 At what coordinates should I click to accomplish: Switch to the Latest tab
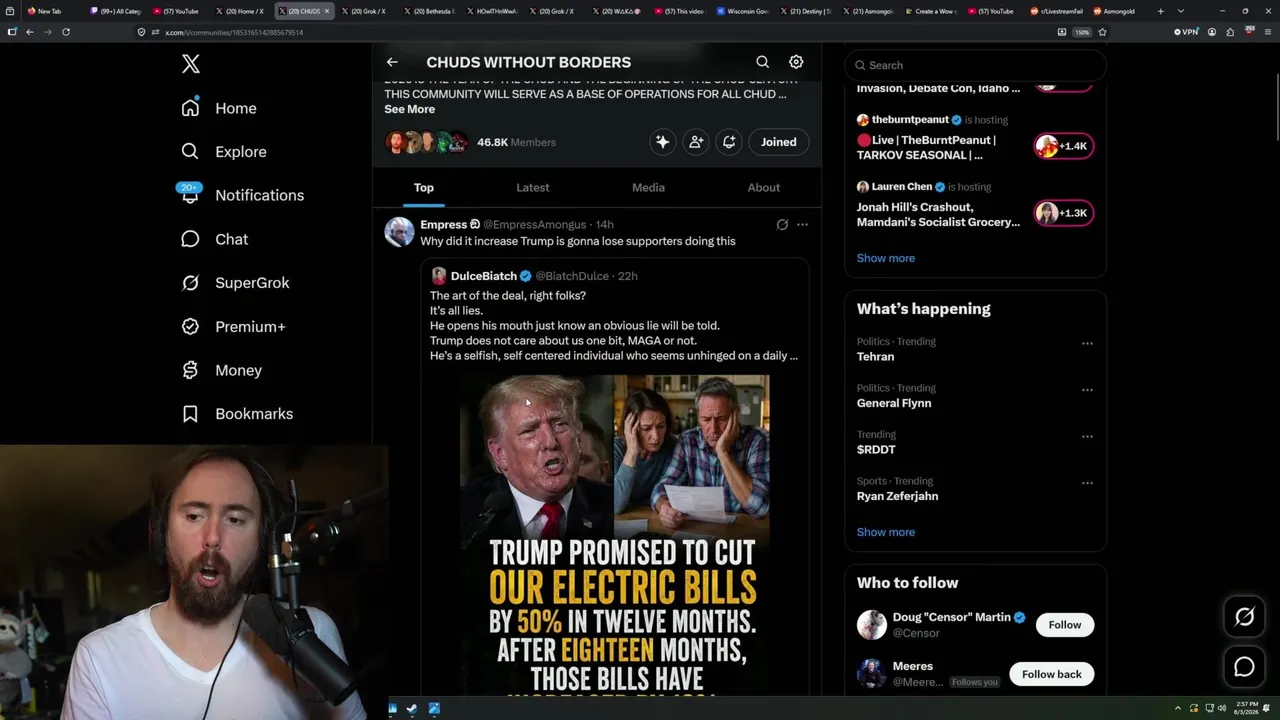pyautogui.click(x=533, y=188)
